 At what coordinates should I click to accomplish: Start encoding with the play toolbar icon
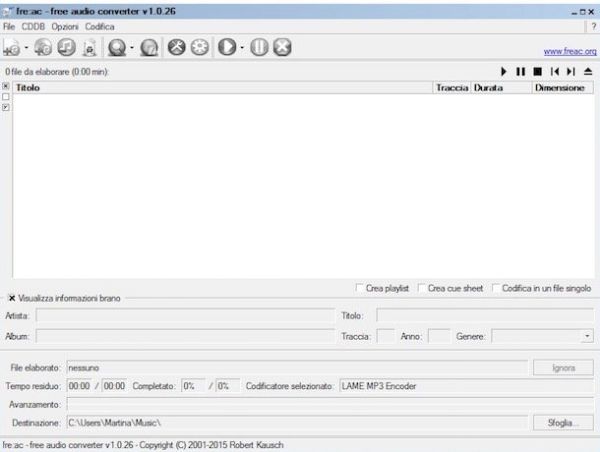(227, 47)
